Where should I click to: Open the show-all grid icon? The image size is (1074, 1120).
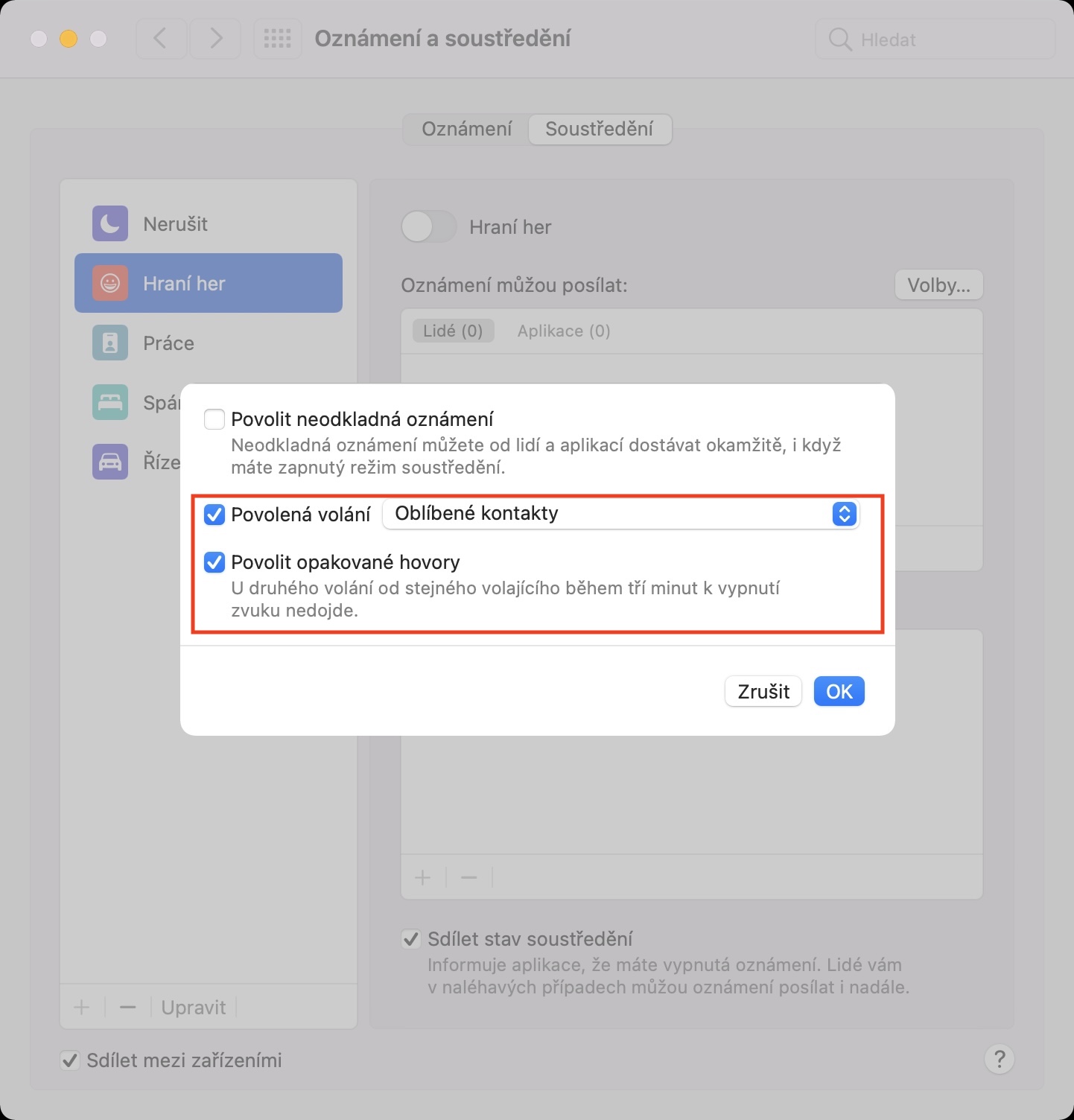tap(277, 39)
